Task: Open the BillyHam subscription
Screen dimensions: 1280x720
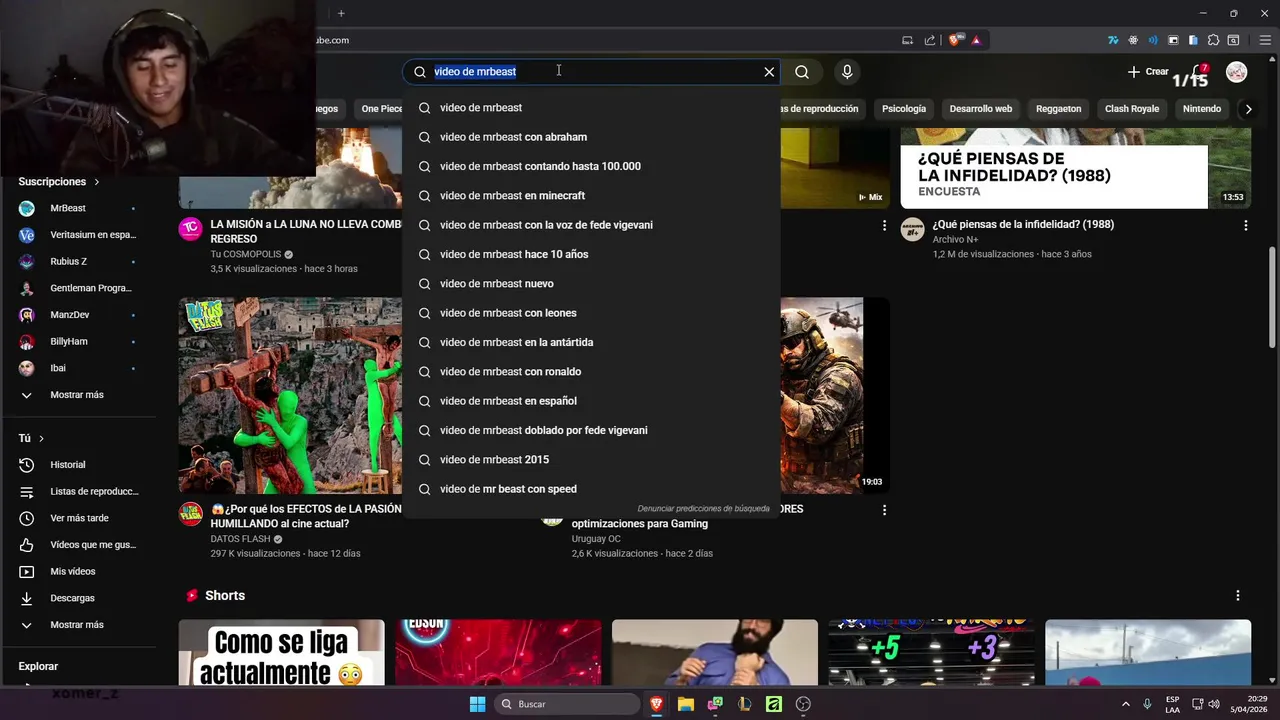Action: (78, 342)
